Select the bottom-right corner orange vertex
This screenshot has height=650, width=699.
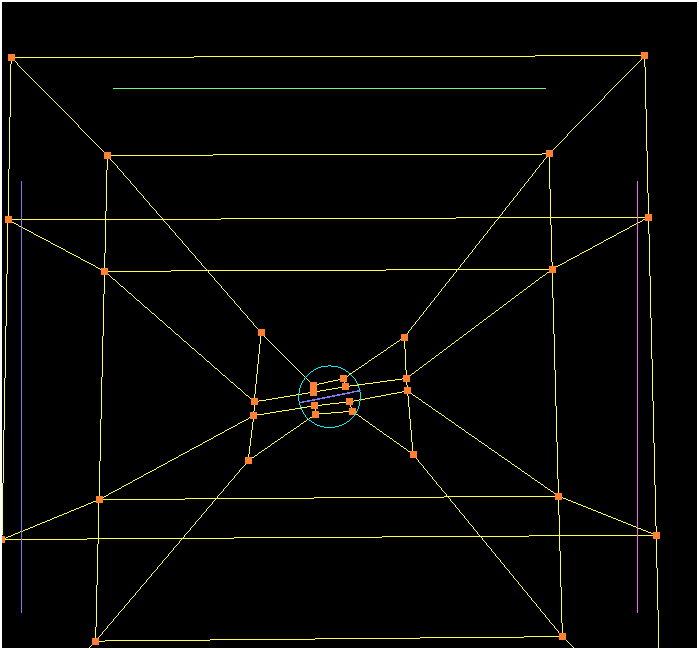562,636
